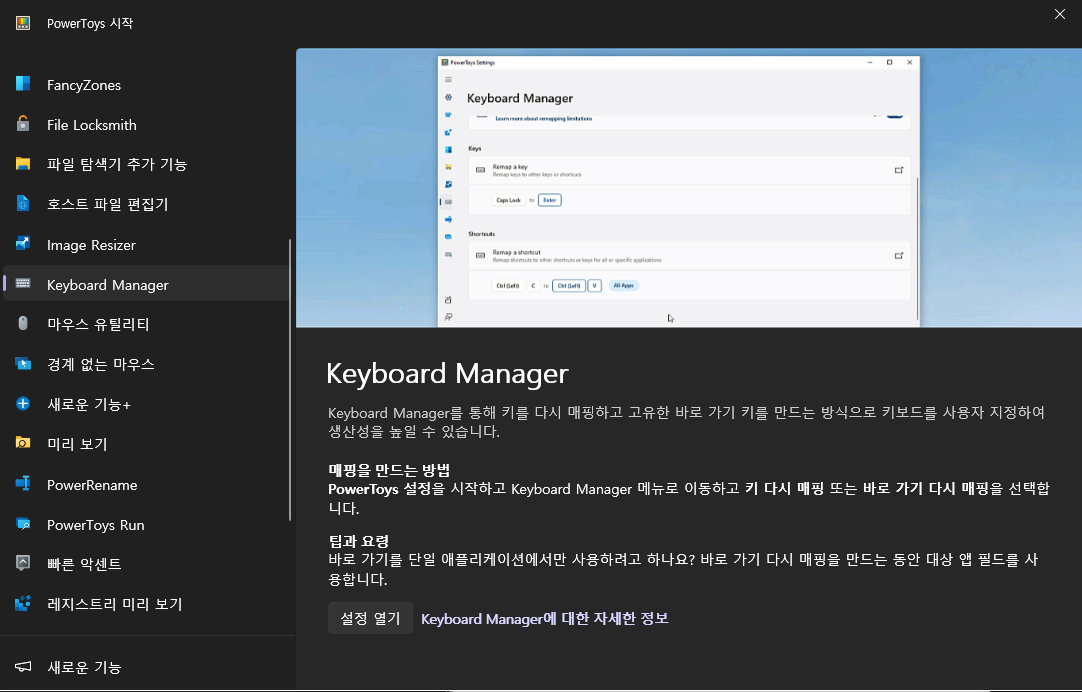
Task: Click the 호스트 파일 편집기 icon
Action: pyautogui.click(x=23, y=204)
